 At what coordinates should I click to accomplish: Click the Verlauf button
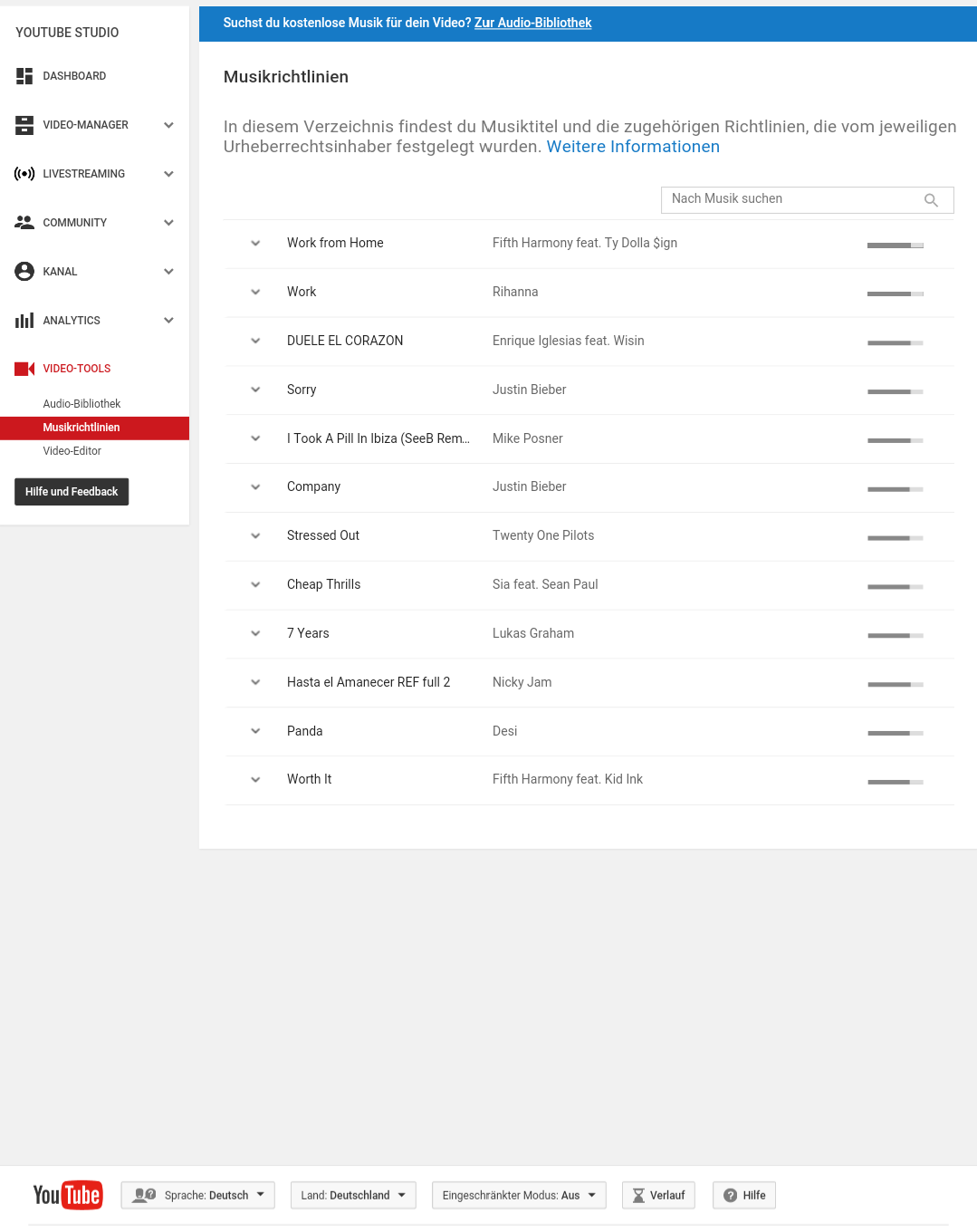(658, 1195)
